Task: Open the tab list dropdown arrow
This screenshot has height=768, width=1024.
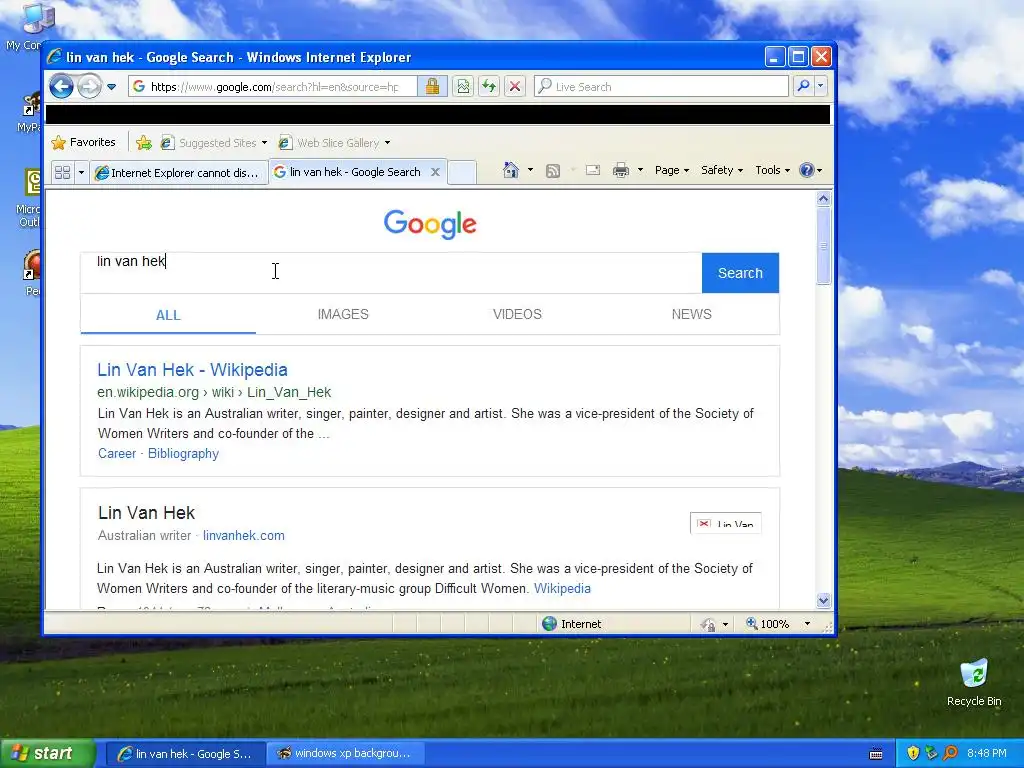Action: [x=82, y=172]
